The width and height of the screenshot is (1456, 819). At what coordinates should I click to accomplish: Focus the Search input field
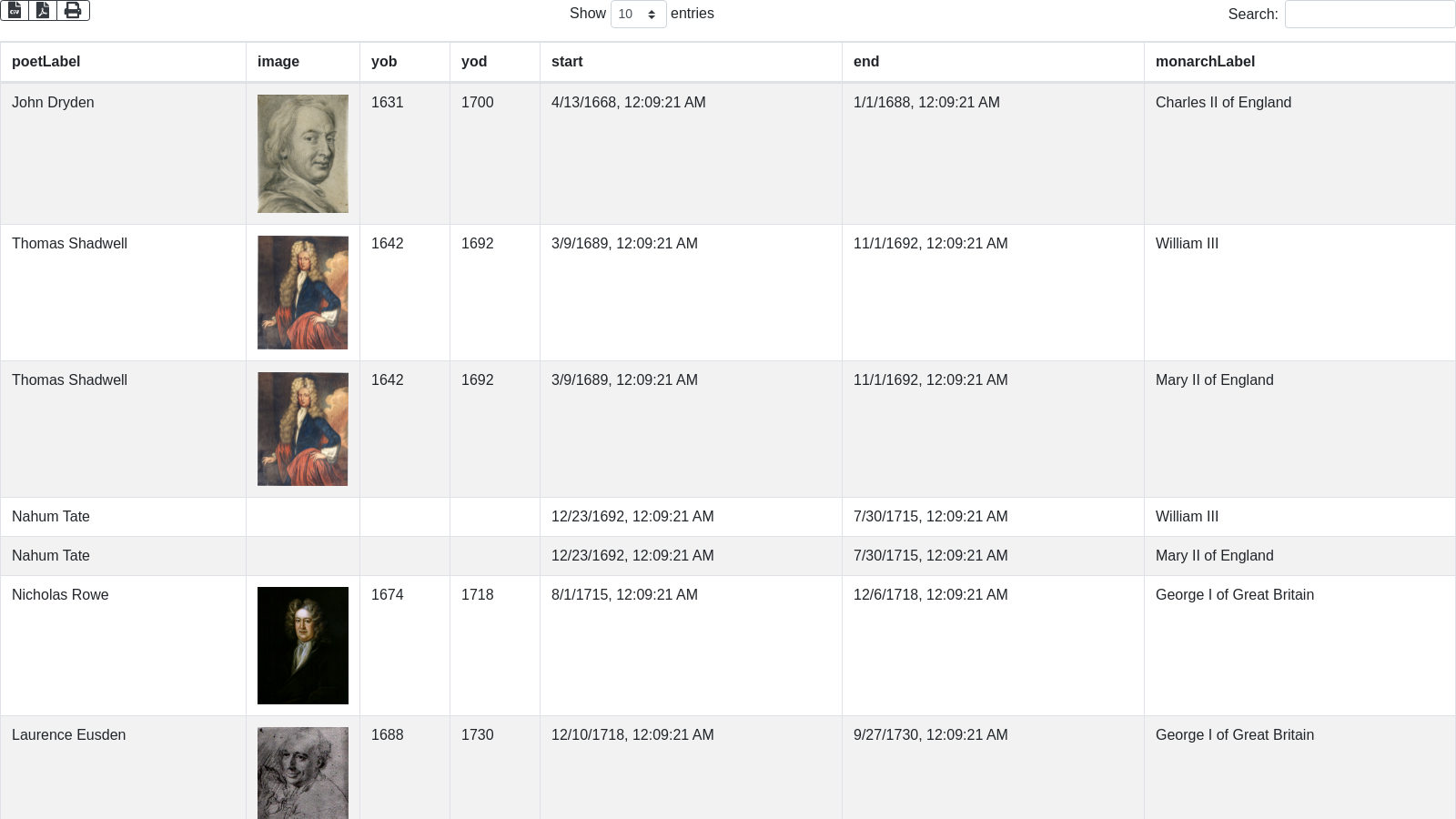click(1369, 14)
